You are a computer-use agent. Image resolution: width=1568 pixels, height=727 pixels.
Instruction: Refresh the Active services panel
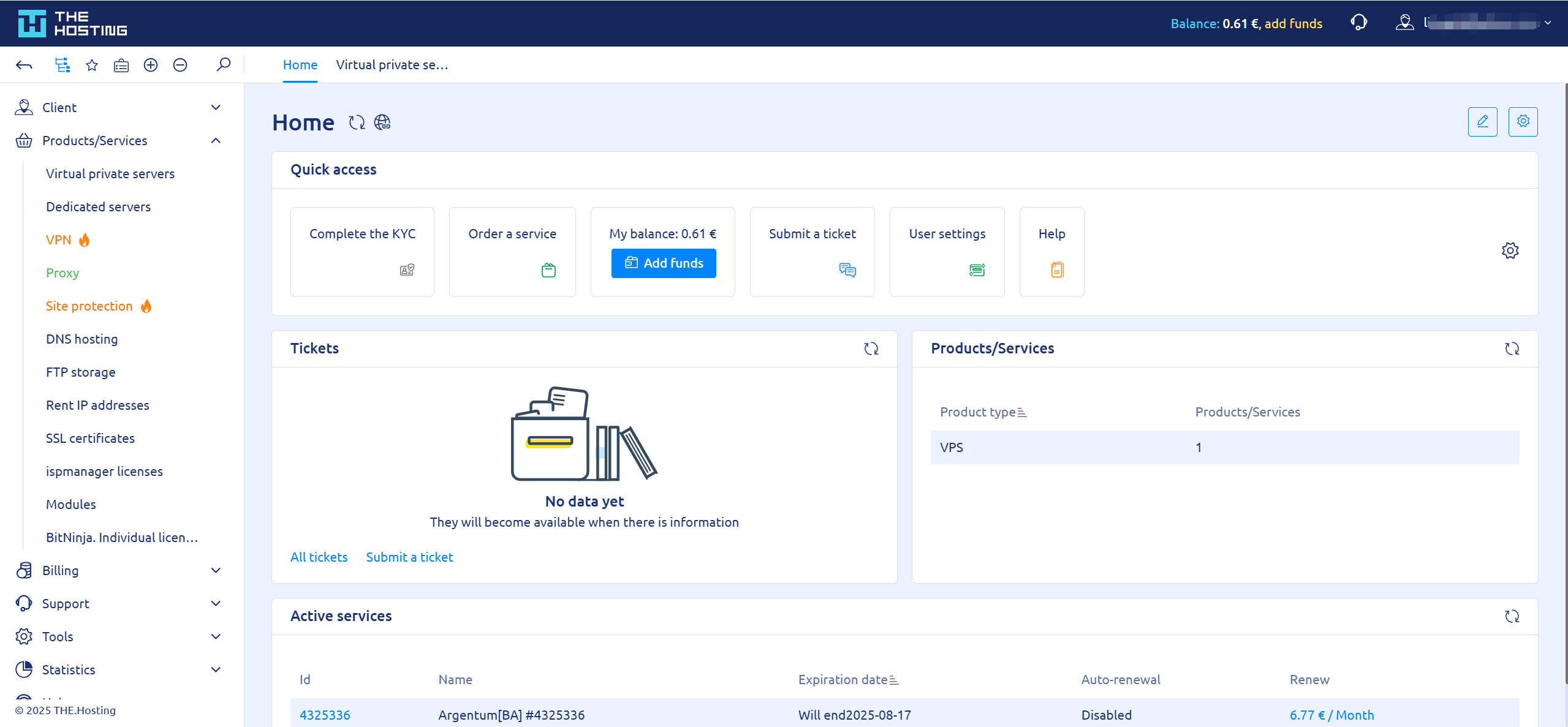1512,616
